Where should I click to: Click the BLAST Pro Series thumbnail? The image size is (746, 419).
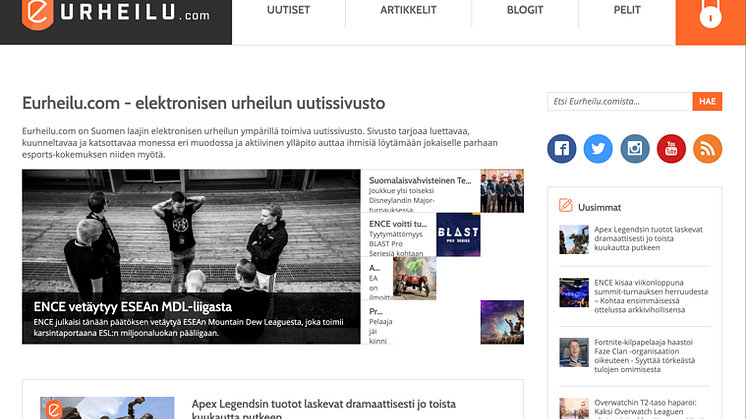pyautogui.click(x=458, y=235)
